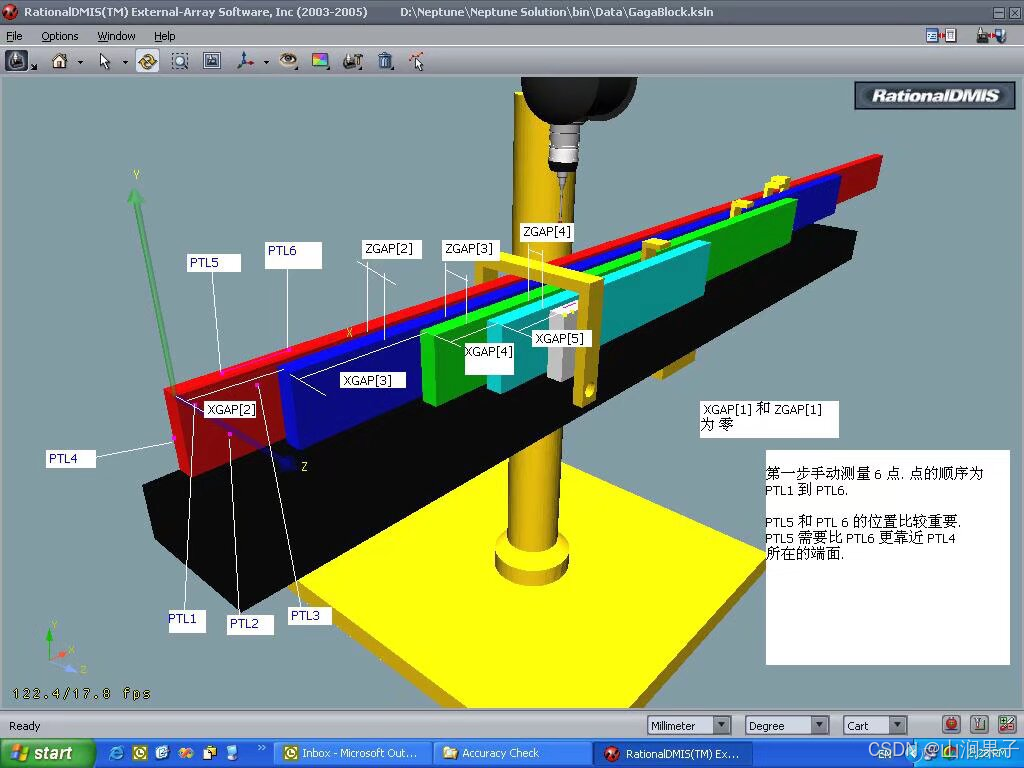The image size is (1024, 768).
Task: Click the Home view icon
Action: pos(59,61)
